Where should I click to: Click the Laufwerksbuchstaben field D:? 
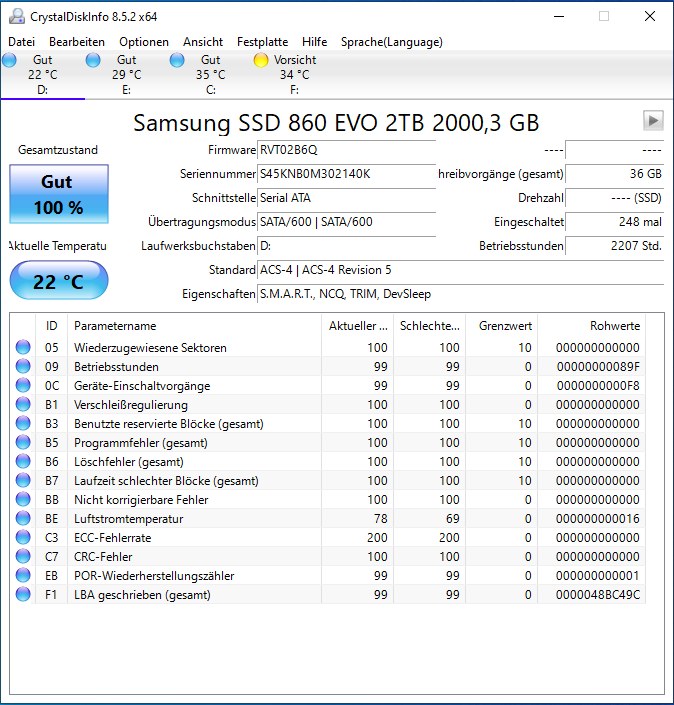pos(346,246)
